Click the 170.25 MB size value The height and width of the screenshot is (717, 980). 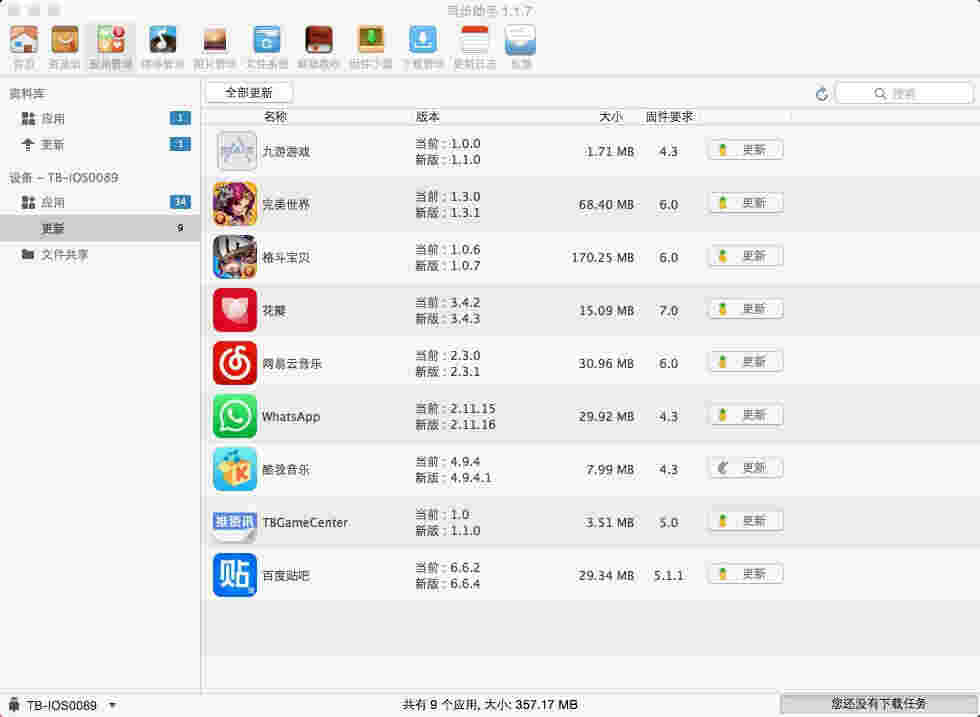tap(602, 258)
